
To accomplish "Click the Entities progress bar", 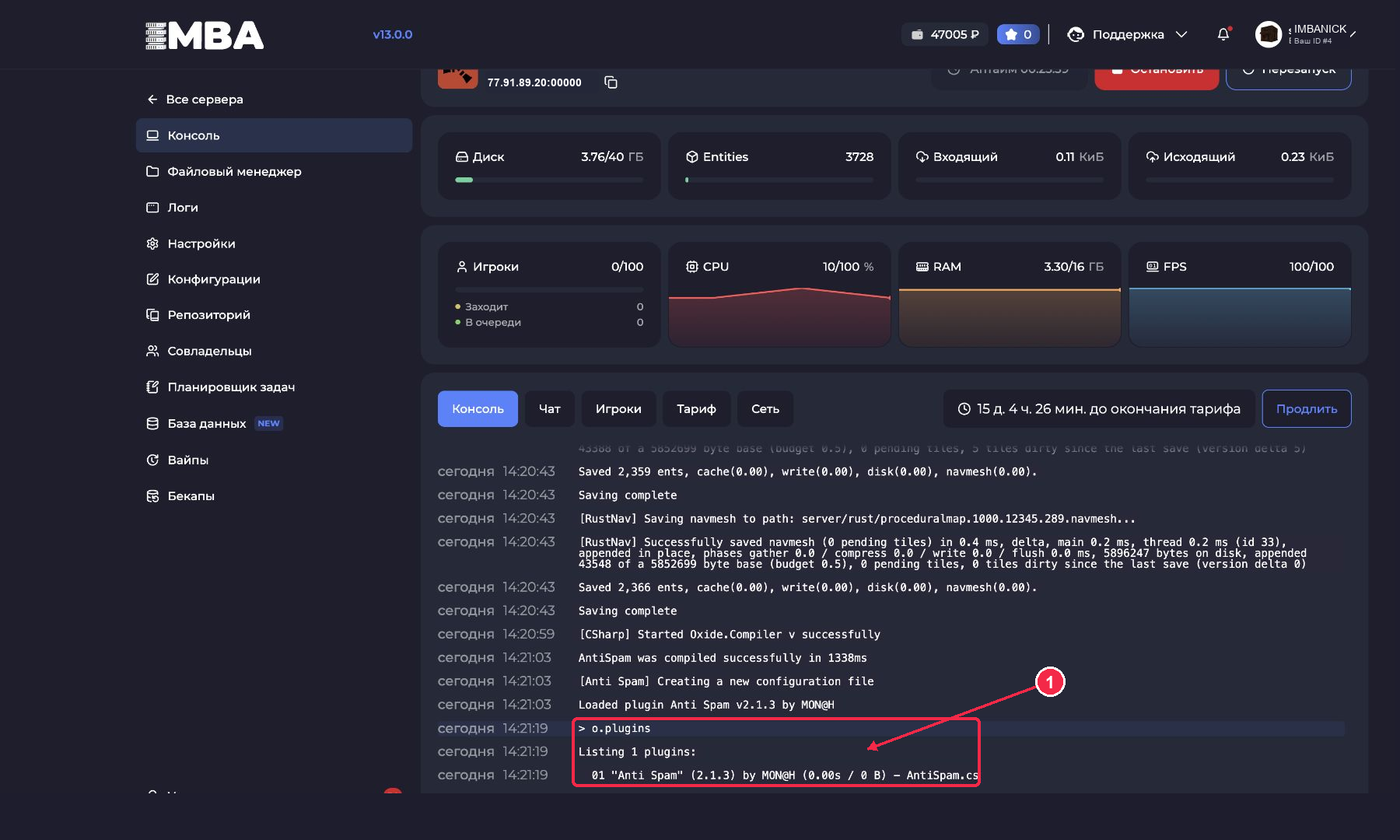I will coord(779,180).
